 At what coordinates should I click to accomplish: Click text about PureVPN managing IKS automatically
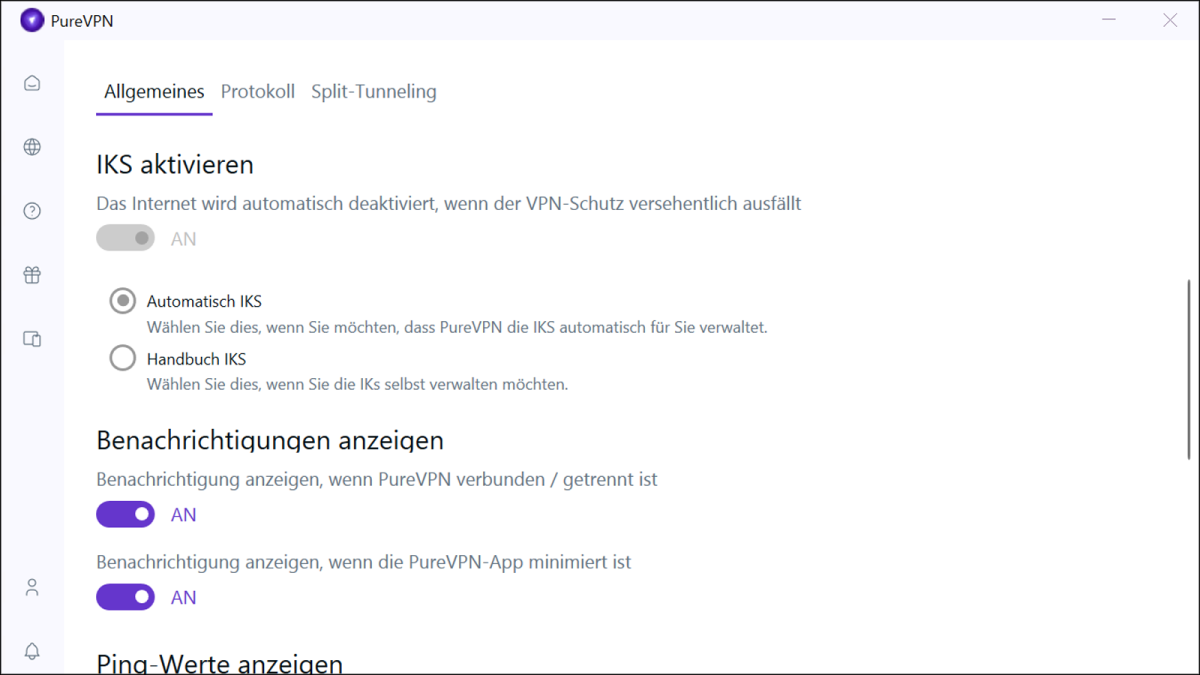[457, 327]
